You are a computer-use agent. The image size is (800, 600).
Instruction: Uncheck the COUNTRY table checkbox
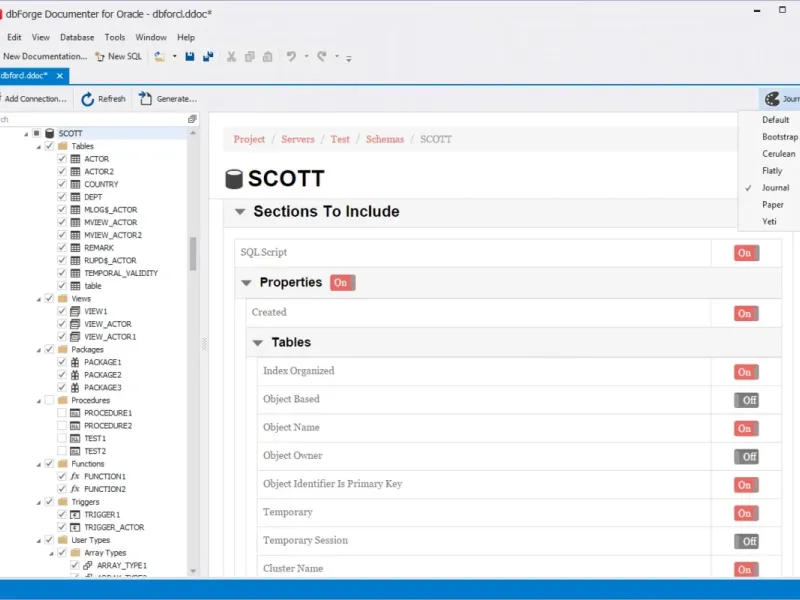coord(62,184)
